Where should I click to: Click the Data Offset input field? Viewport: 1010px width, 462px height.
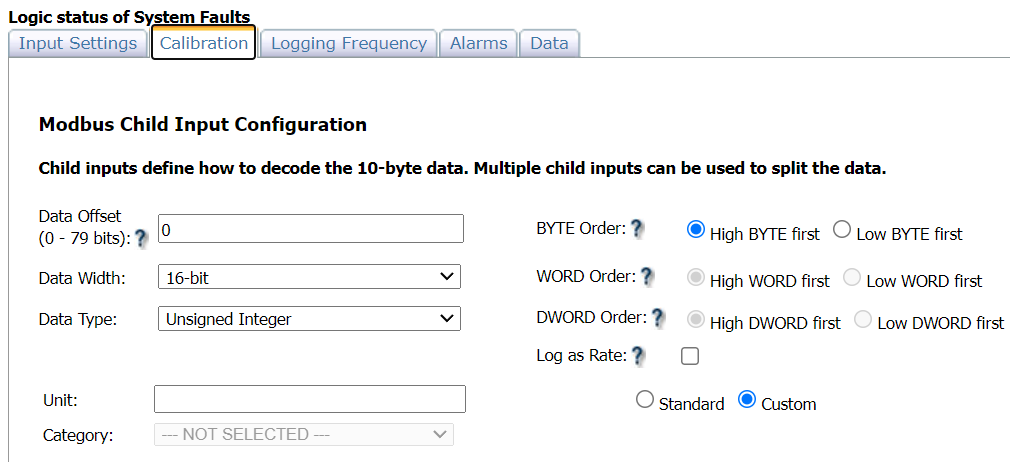tap(310, 229)
